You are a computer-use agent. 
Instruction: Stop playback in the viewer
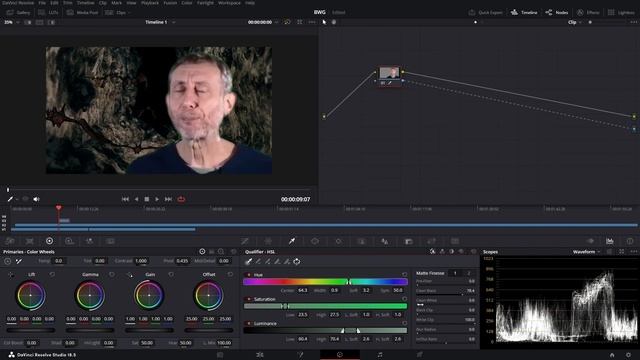[147, 199]
